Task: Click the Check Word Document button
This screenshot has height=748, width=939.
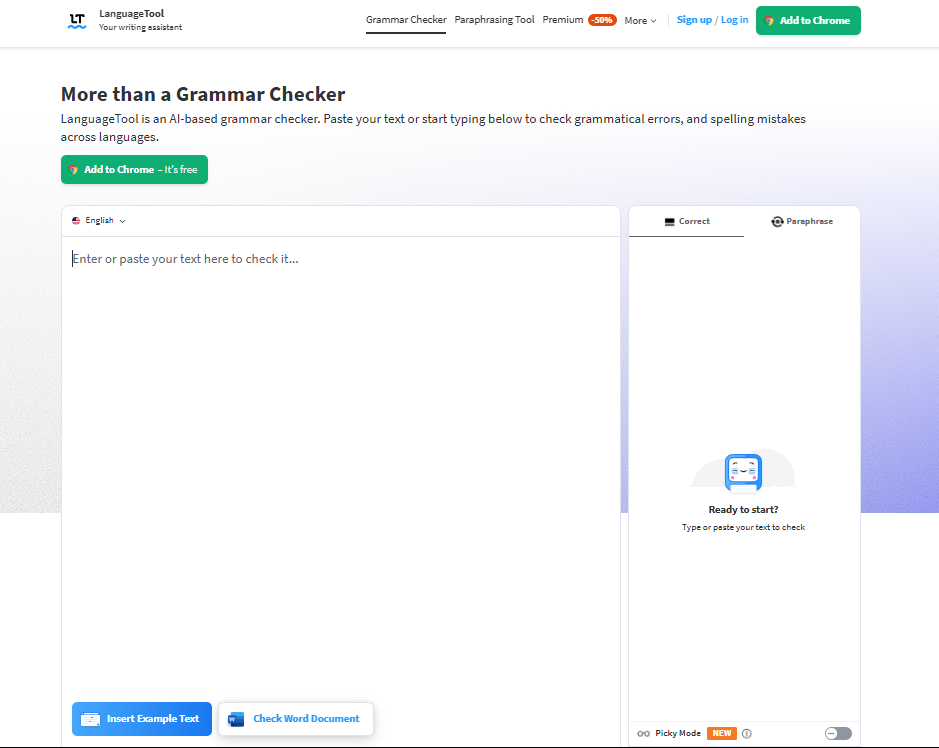Action: [296, 719]
